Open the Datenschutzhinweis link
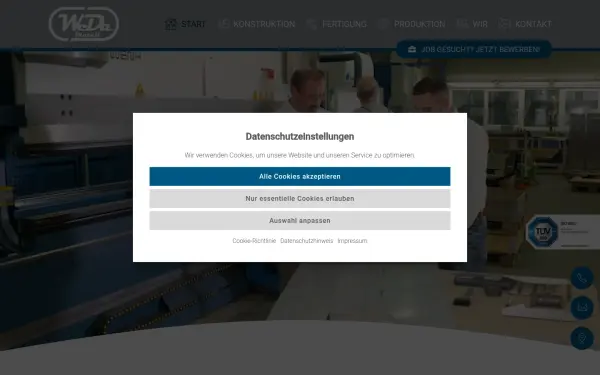 tap(307, 241)
